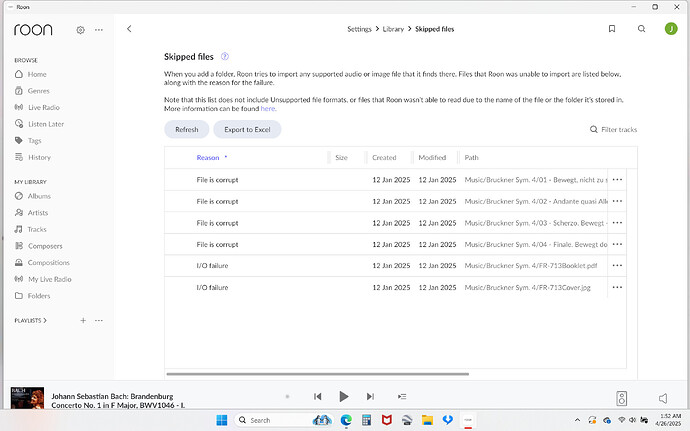The image size is (690, 431).
Task: Open options for the FR-713Cover.jpg row
Action: [617, 287]
